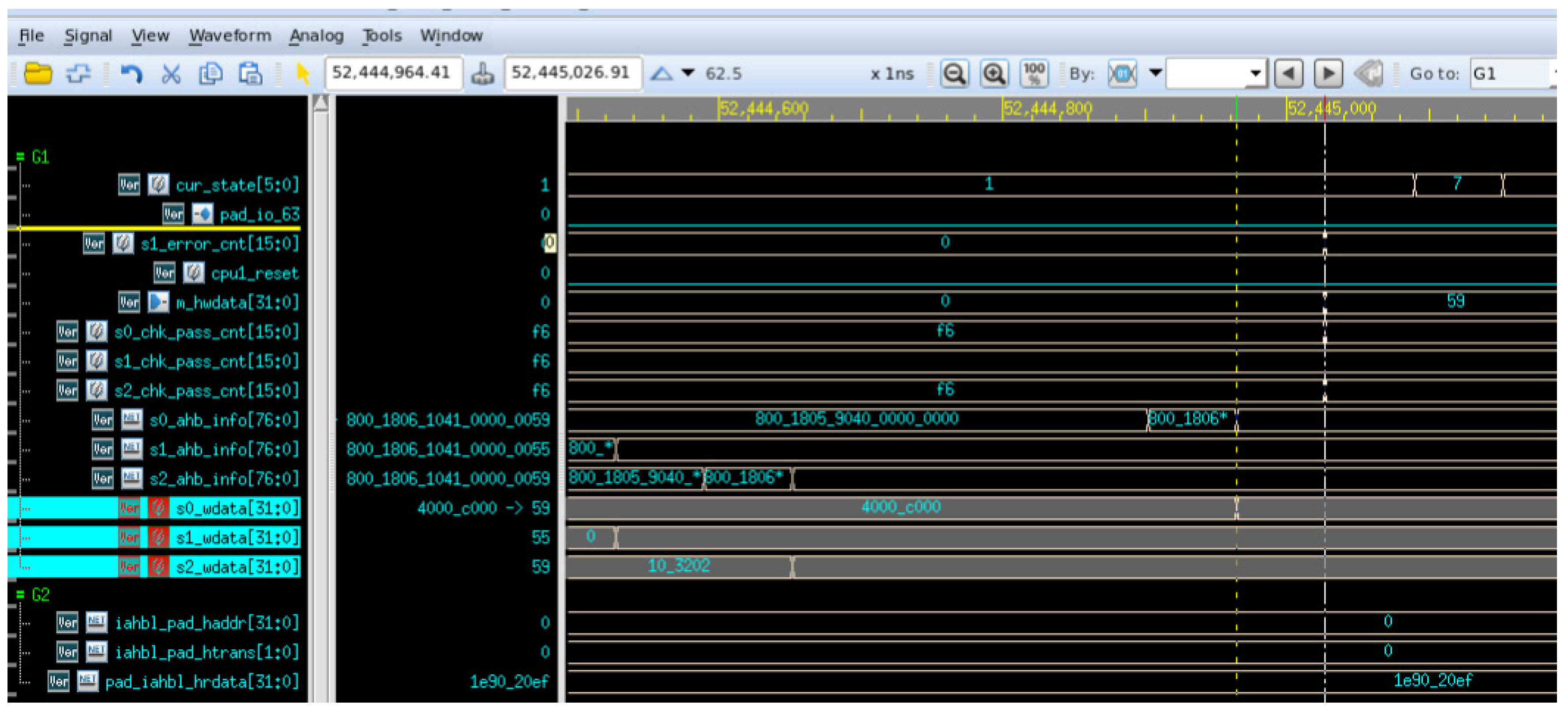Click the search next right arrow button
The image size is (1568, 711).
point(1328,74)
